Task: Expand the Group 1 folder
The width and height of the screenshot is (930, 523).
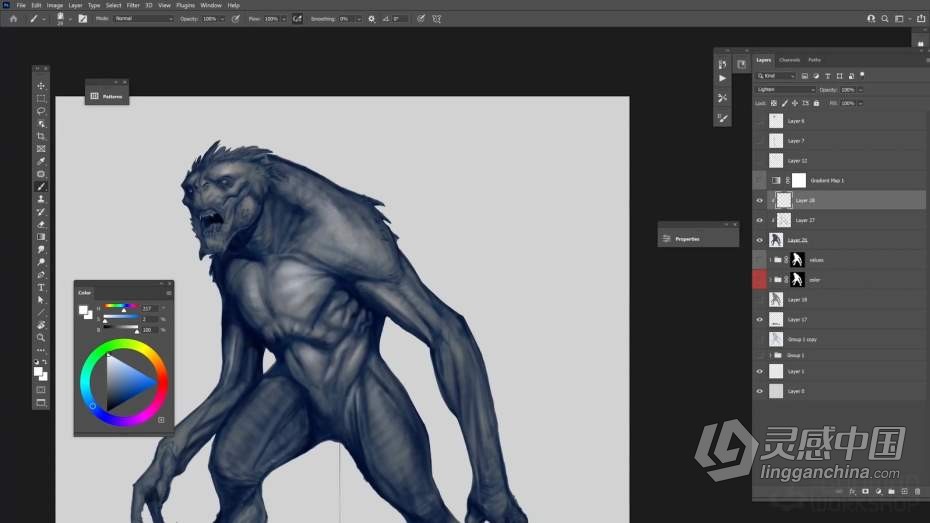Action: click(770, 355)
